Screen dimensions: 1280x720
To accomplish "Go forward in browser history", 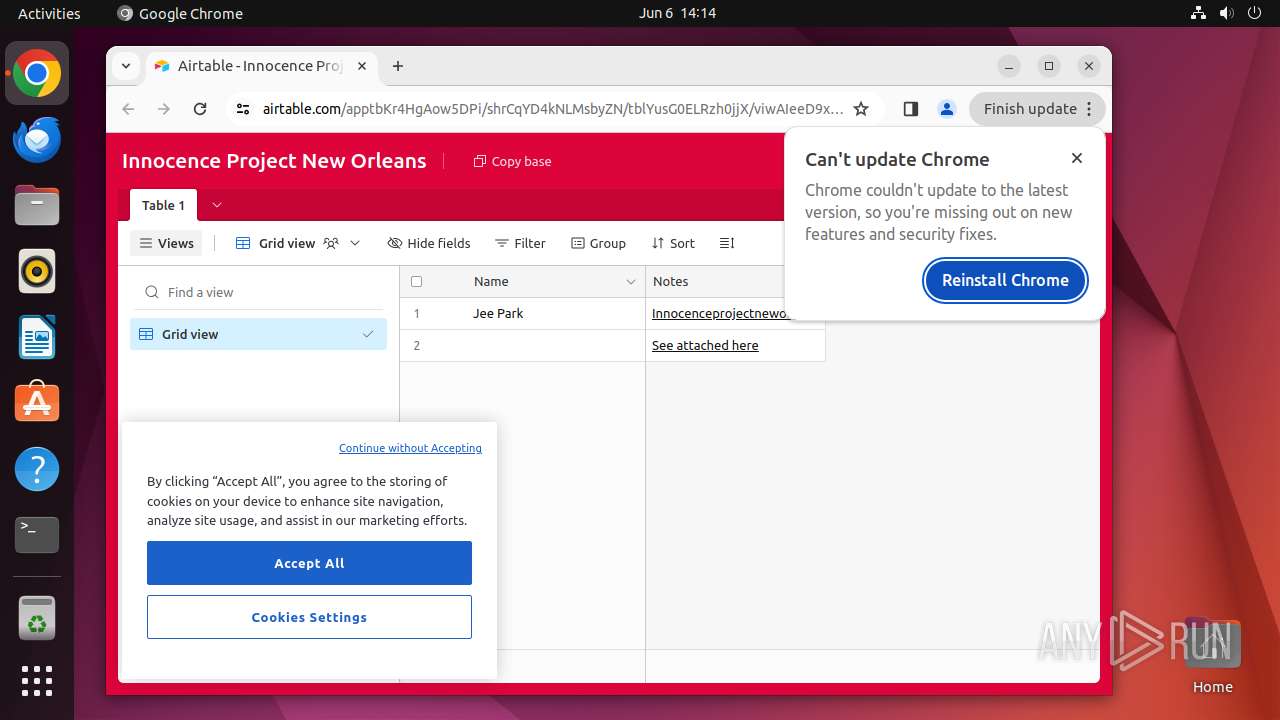I will (x=164, y=109).
